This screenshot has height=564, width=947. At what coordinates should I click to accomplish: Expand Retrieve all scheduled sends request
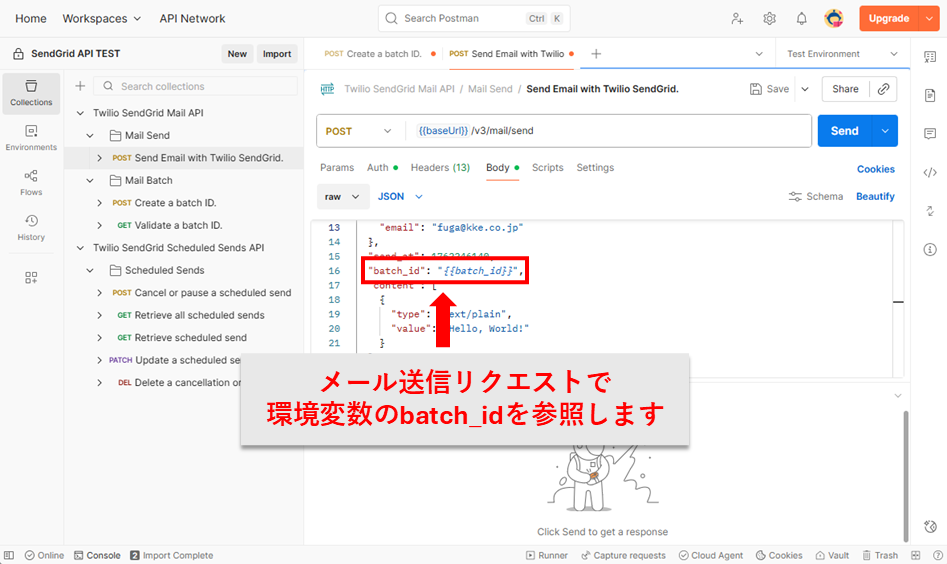point(100,315)
